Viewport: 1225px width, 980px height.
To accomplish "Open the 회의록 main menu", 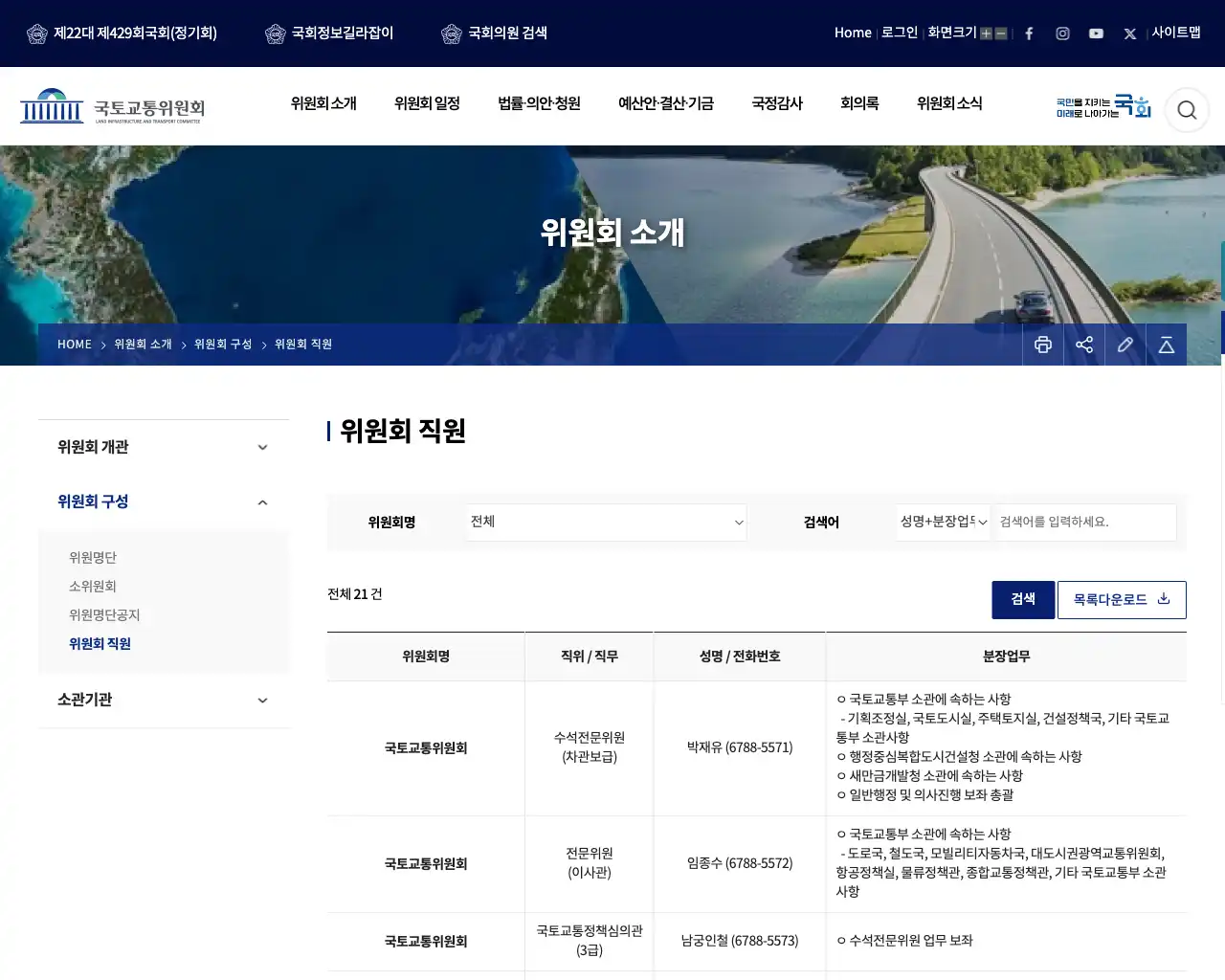I will pos(859,103).
